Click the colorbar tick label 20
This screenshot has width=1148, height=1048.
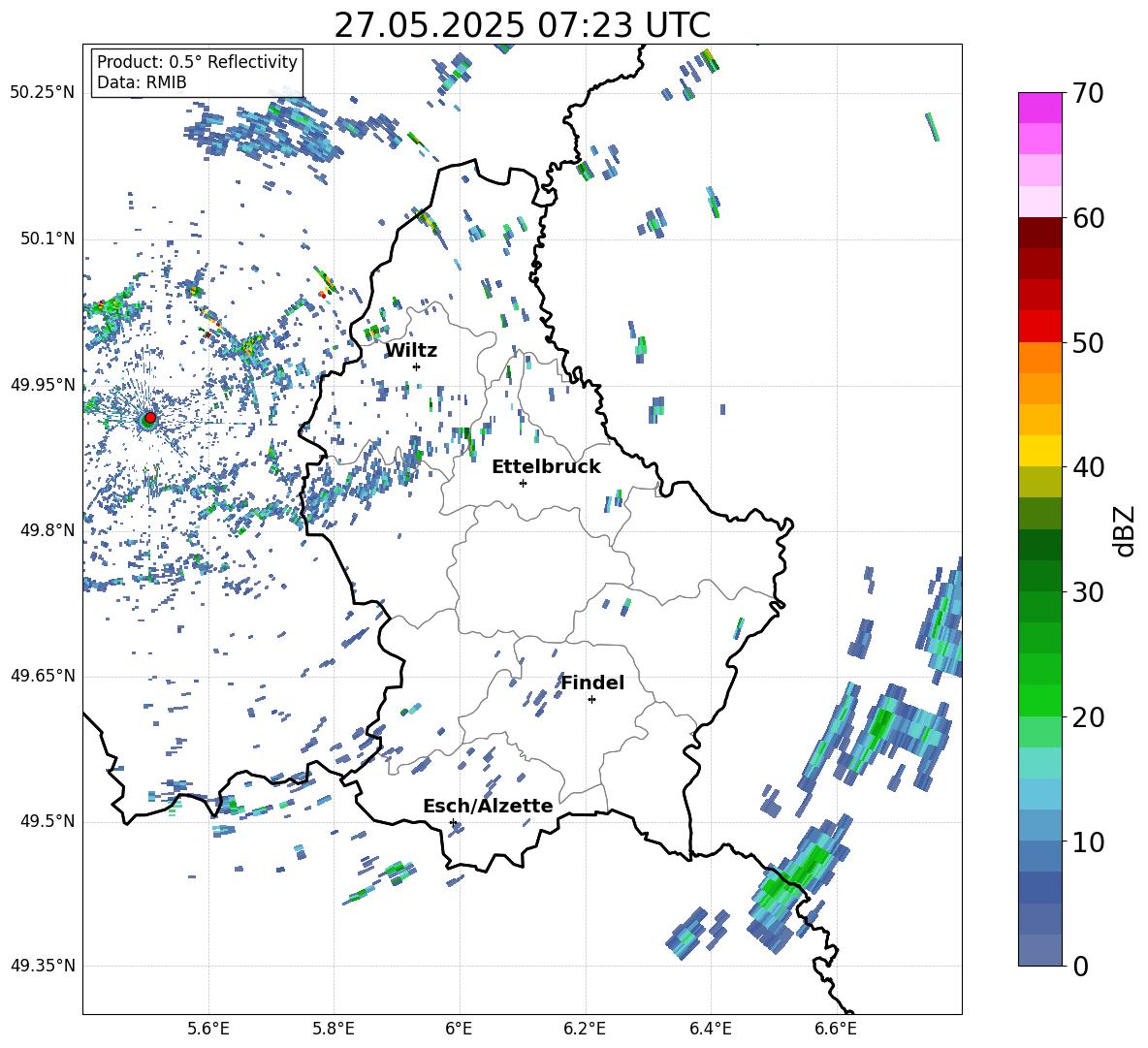[x=1089, y=717]
